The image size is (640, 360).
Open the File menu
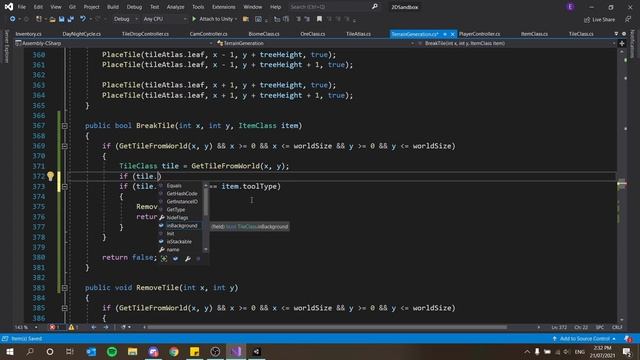click(x=22, y=7)
